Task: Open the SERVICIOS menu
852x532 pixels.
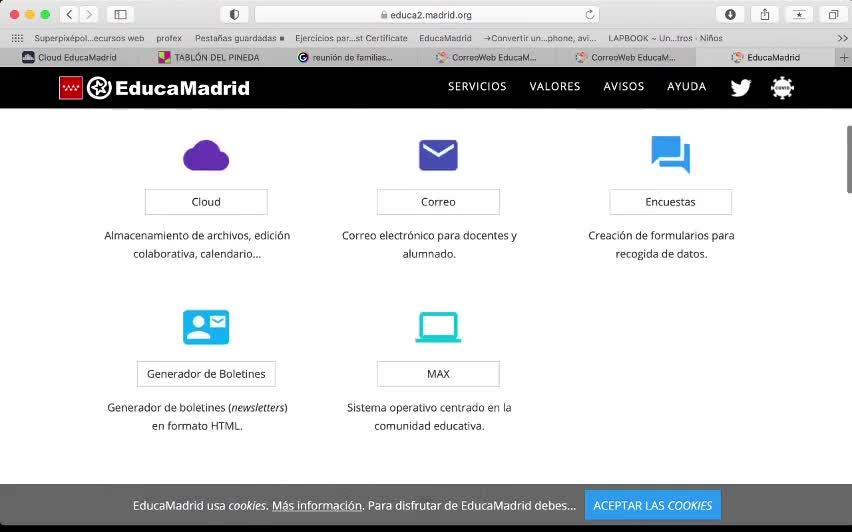Action: [477, 86]
